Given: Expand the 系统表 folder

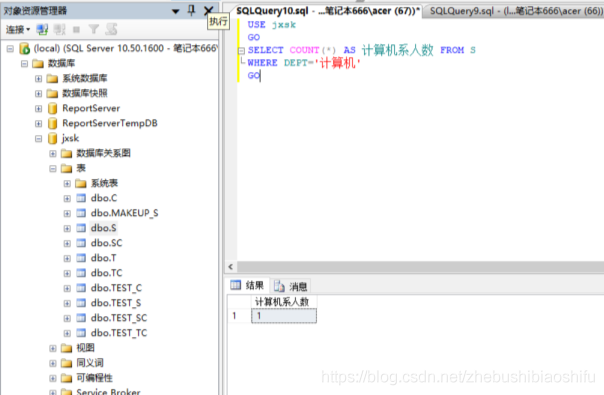Looking at the screenshot, I should tap(67, 183).
